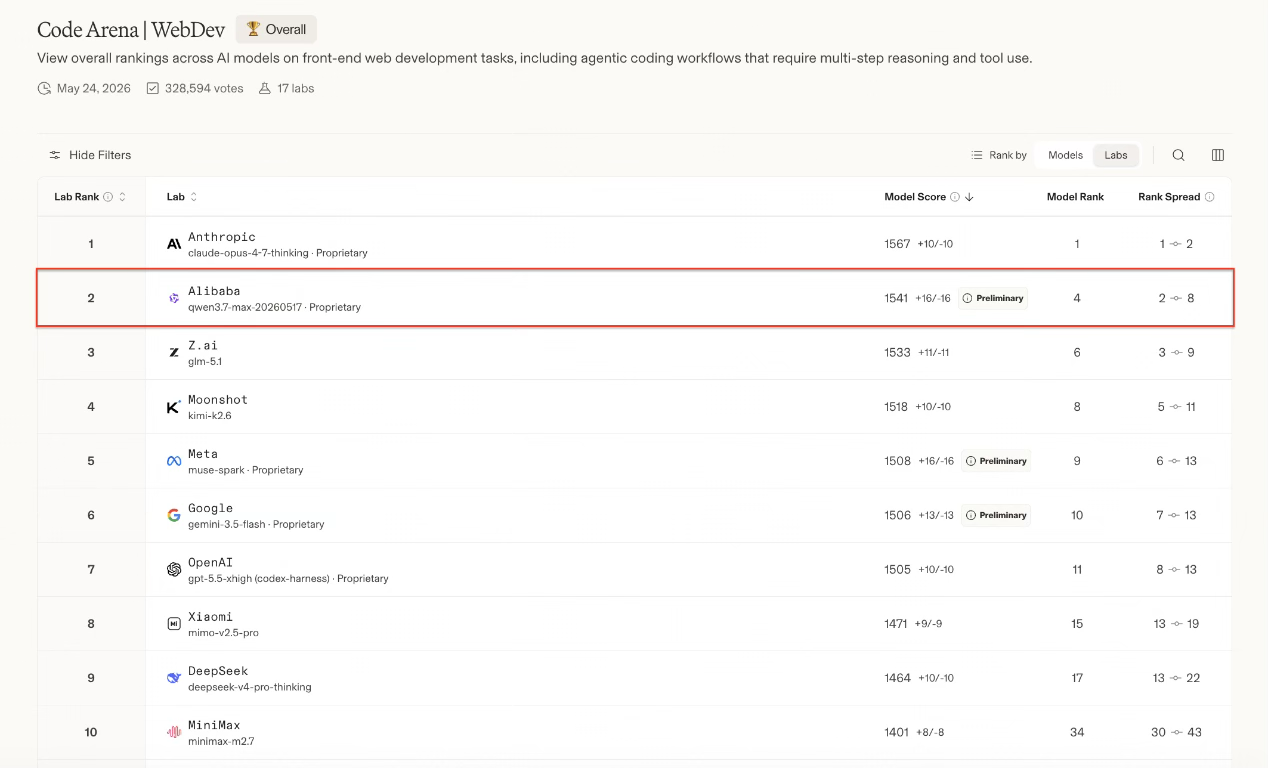Image resolution: width=1268 pixels, height=768 pixels.
Task: Open the MiniMax lab name
Action: (x=214, y=725)
